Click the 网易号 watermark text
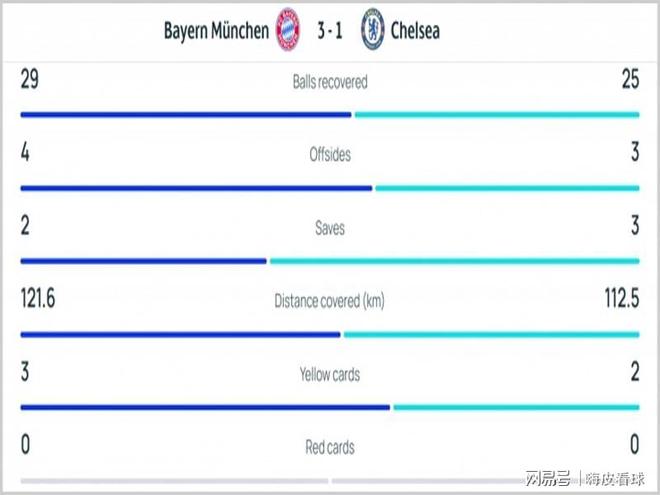Viewport: 660px width, 495px height. pos(546,475)
